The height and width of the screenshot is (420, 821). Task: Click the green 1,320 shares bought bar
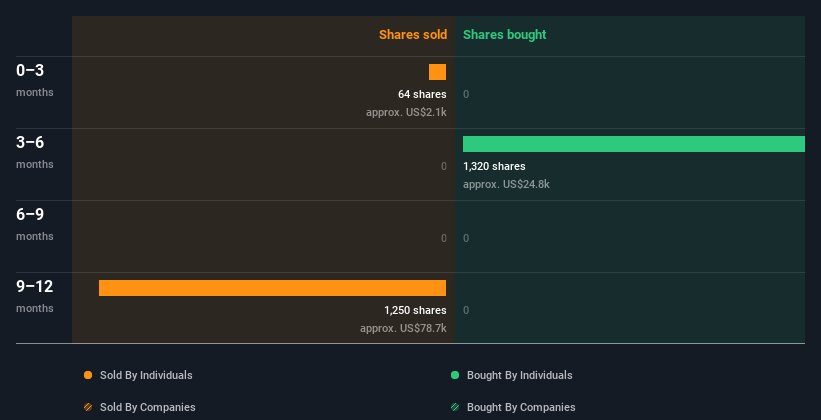pos(633,144)
